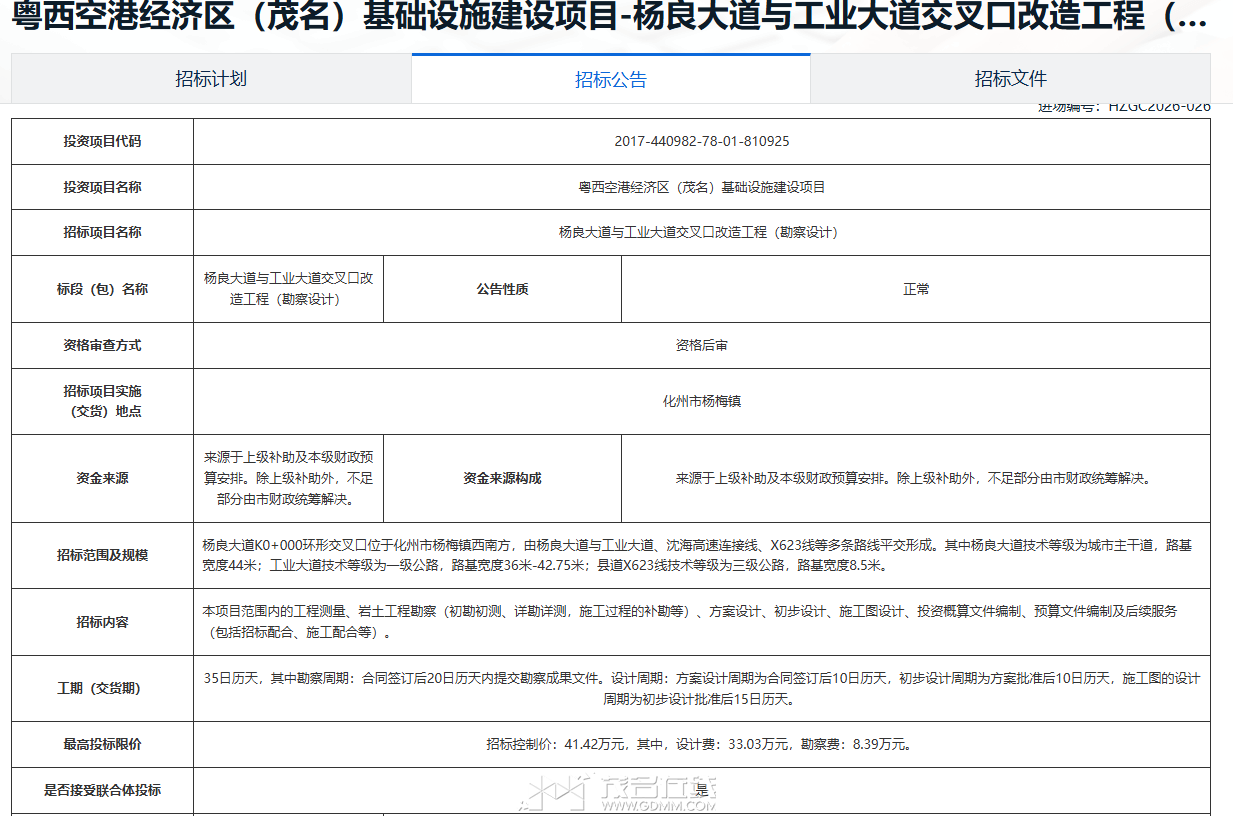
Task: Select the 投资项目名称 label cell
Action: point(102,187)
